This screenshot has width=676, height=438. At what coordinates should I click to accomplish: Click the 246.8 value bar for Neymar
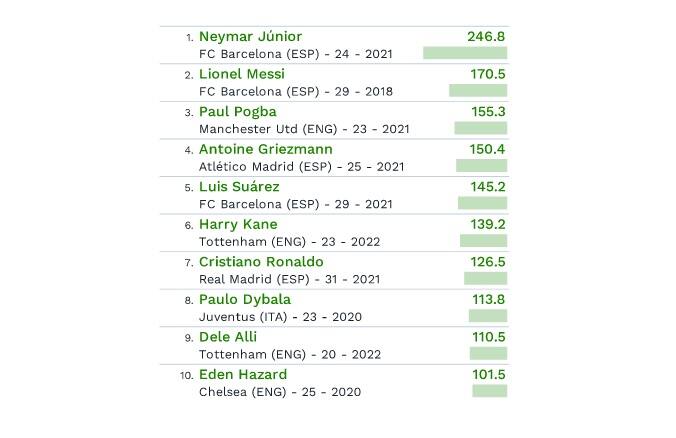(465, 53)
